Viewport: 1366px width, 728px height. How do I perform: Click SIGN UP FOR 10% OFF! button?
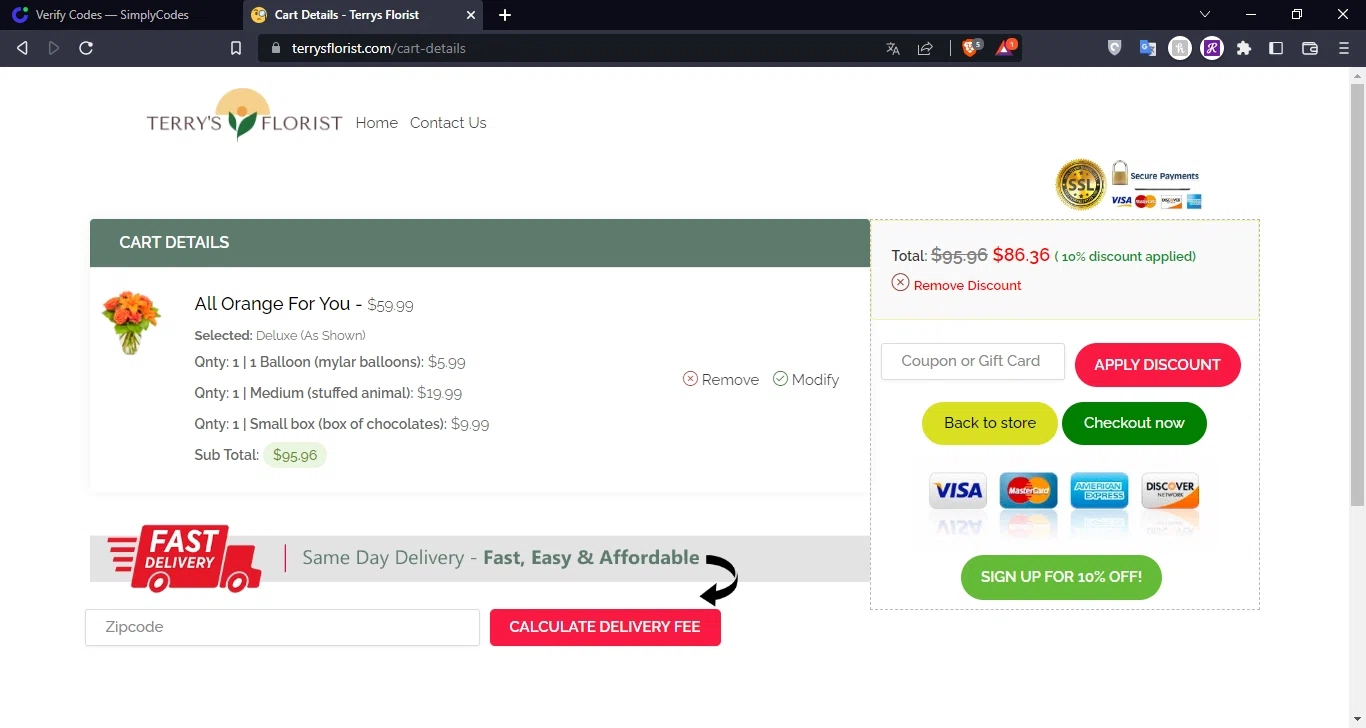click(x=1061, y=577)
